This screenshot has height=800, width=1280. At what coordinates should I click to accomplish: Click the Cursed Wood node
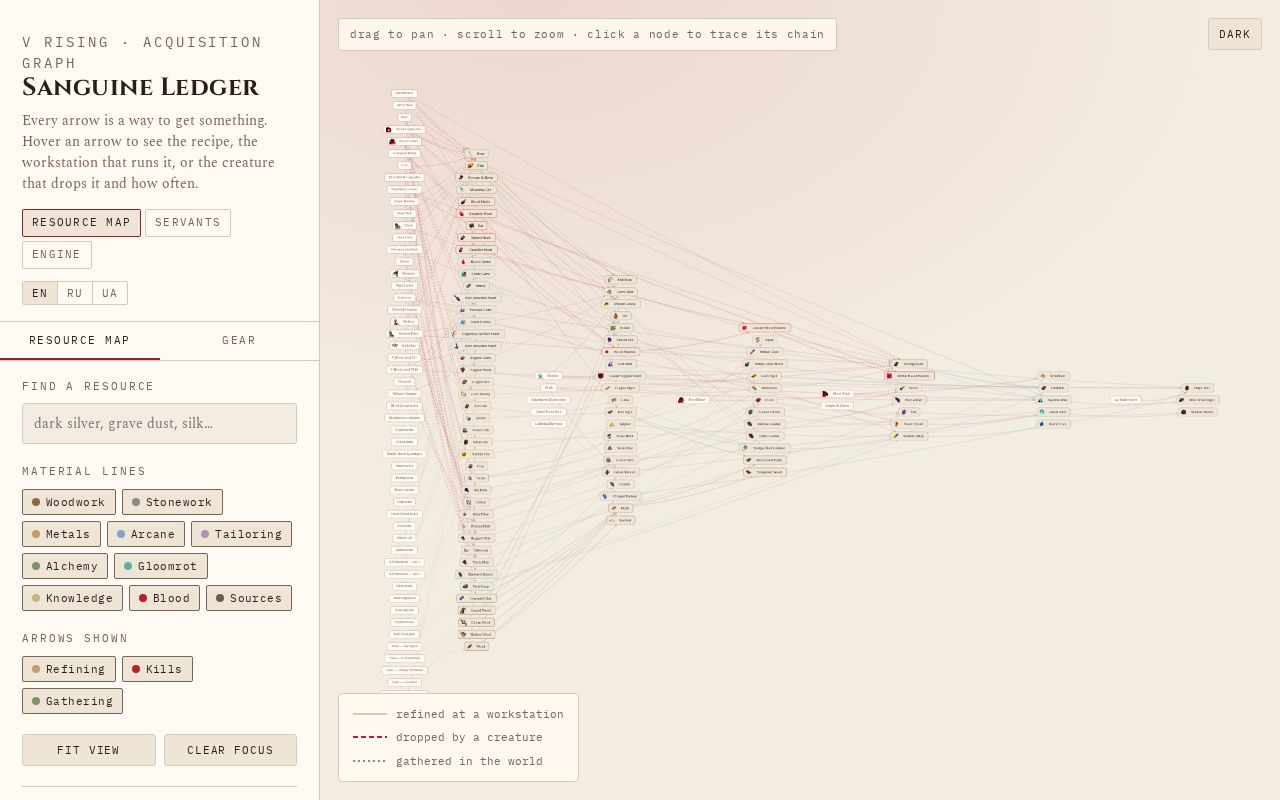(x=477, y=610)
